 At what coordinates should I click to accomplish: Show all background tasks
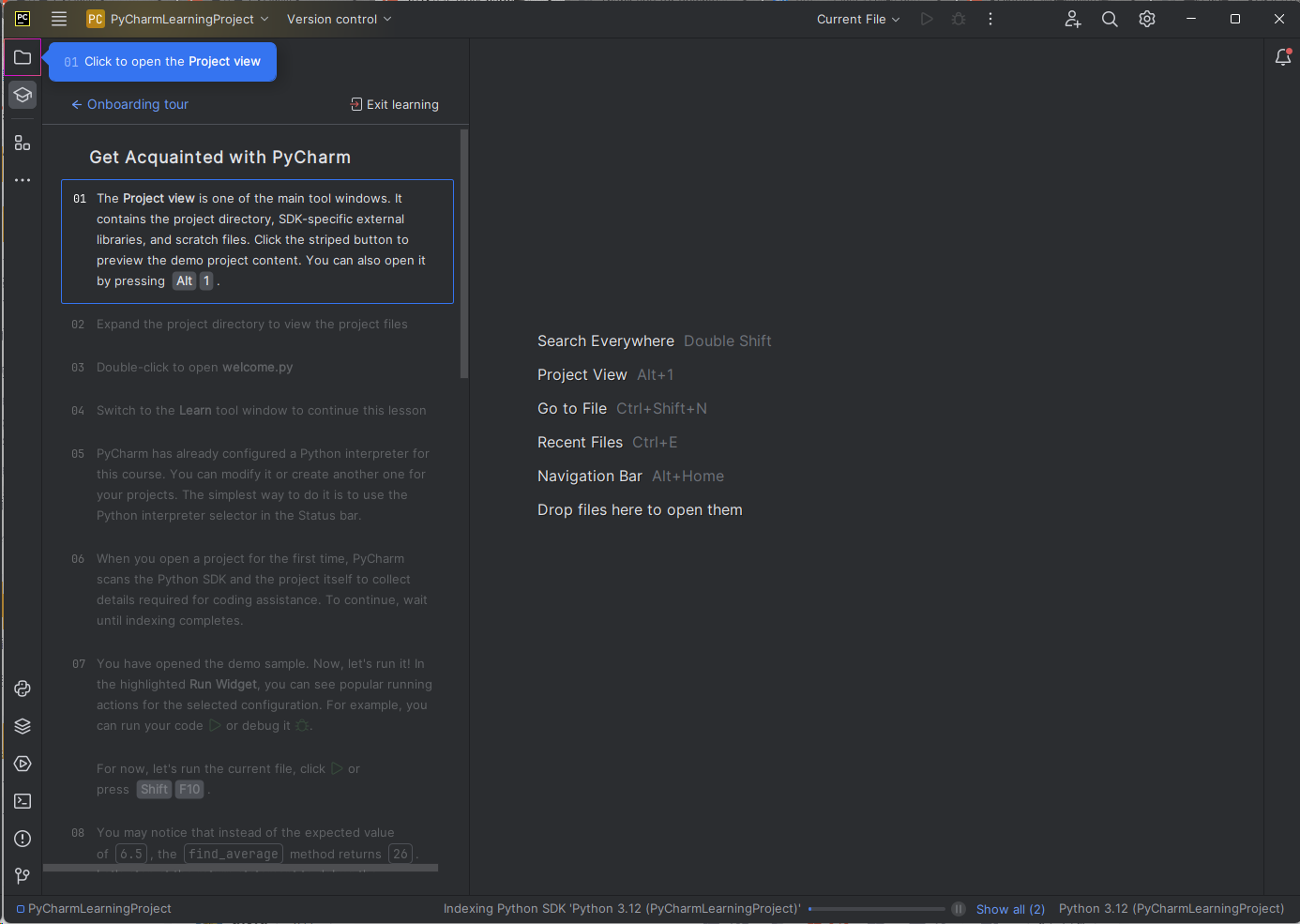(1010, 909)
